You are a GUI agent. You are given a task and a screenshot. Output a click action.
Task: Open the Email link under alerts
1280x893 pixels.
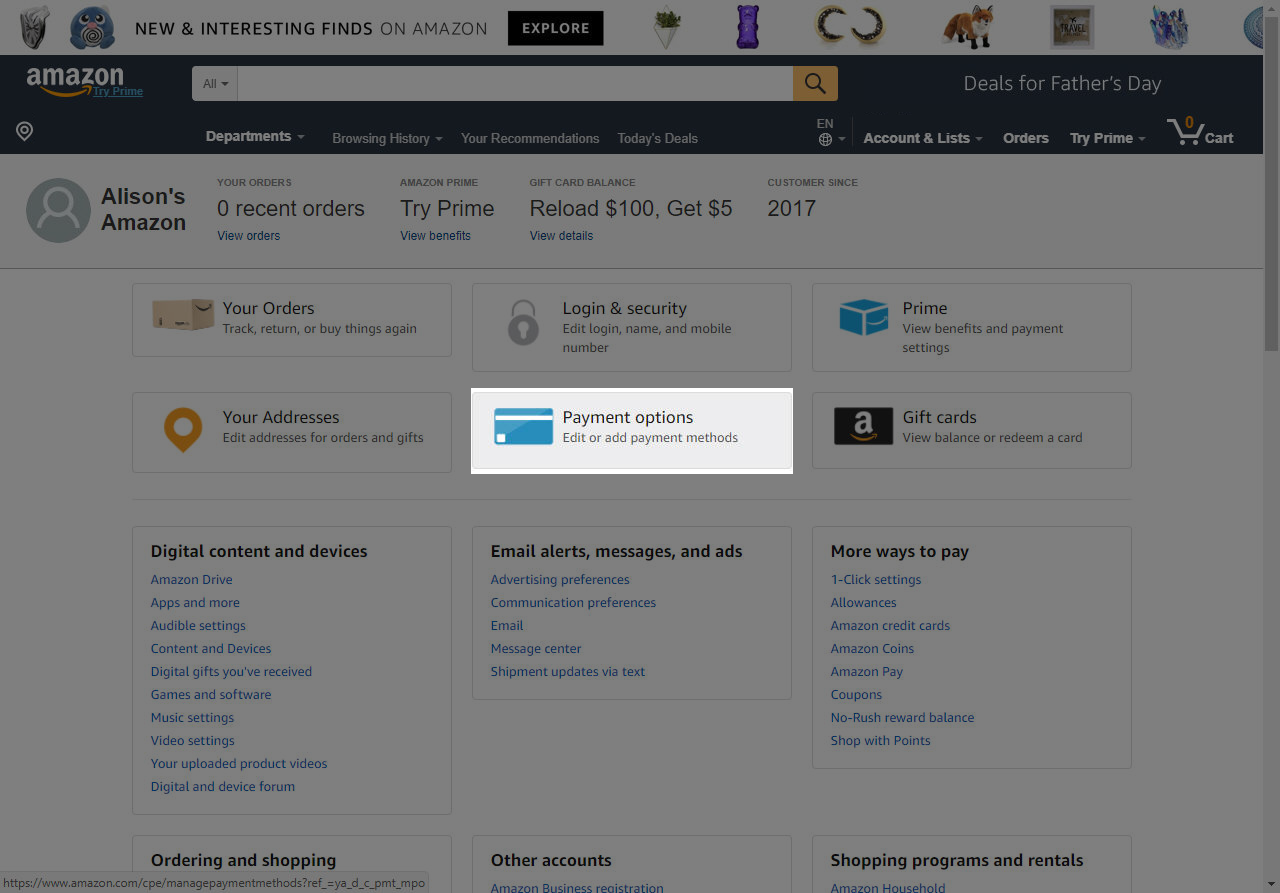point(507,626)
